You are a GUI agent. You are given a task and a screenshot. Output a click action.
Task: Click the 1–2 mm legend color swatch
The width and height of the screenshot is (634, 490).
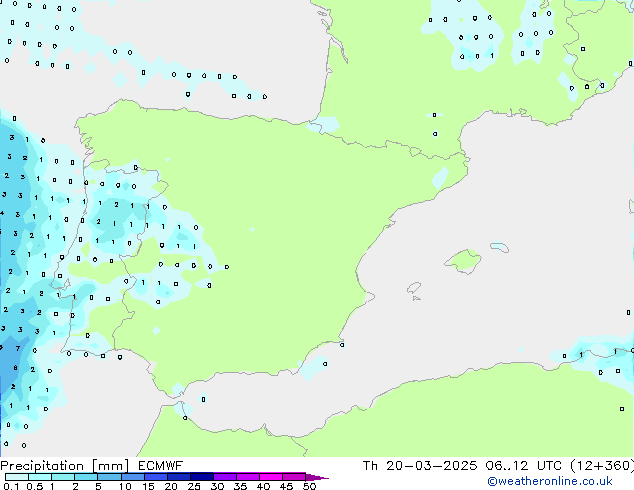pyautogui.click(x=63, y=477)
